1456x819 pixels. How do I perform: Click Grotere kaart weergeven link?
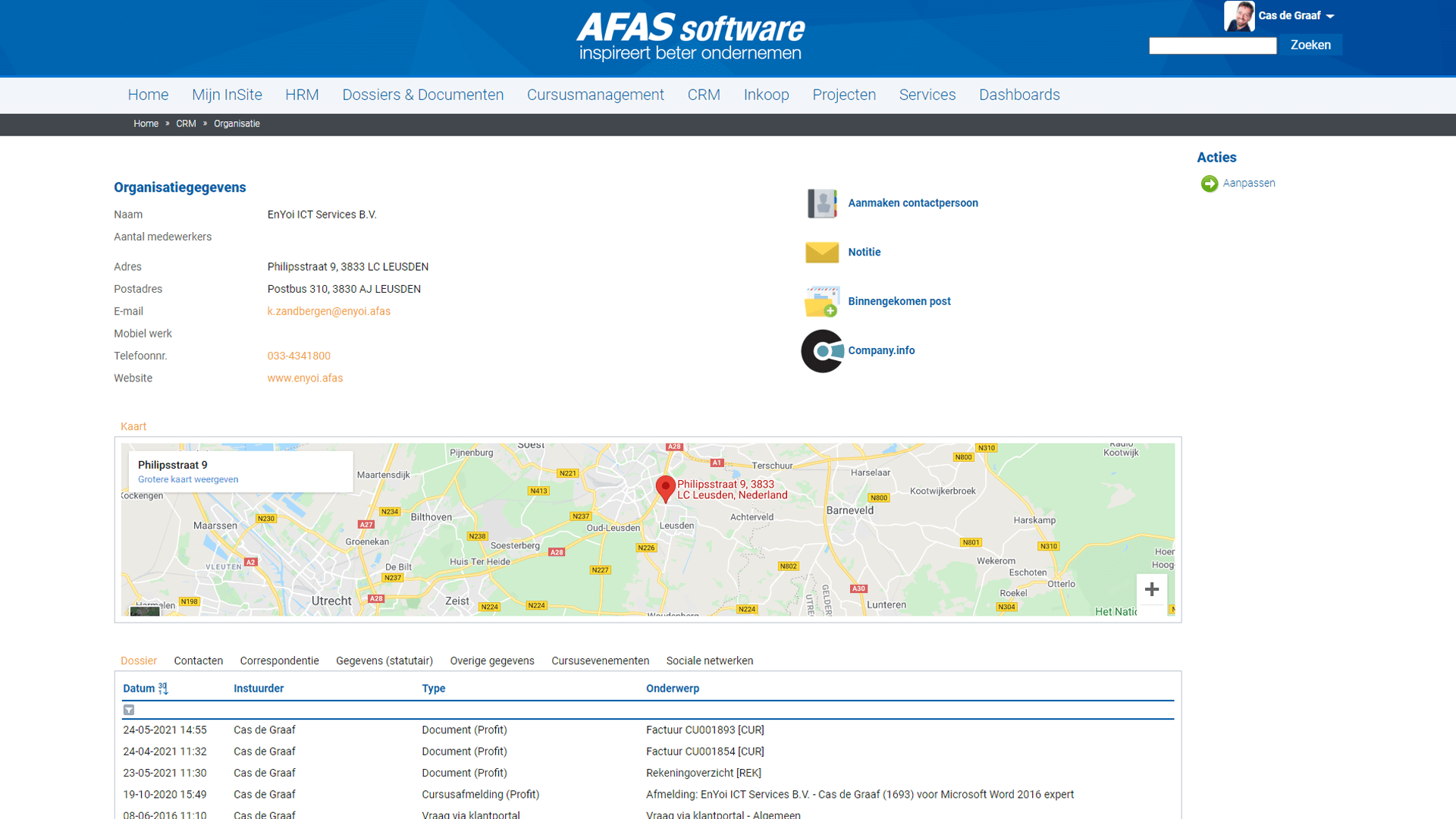pos(188,479)
